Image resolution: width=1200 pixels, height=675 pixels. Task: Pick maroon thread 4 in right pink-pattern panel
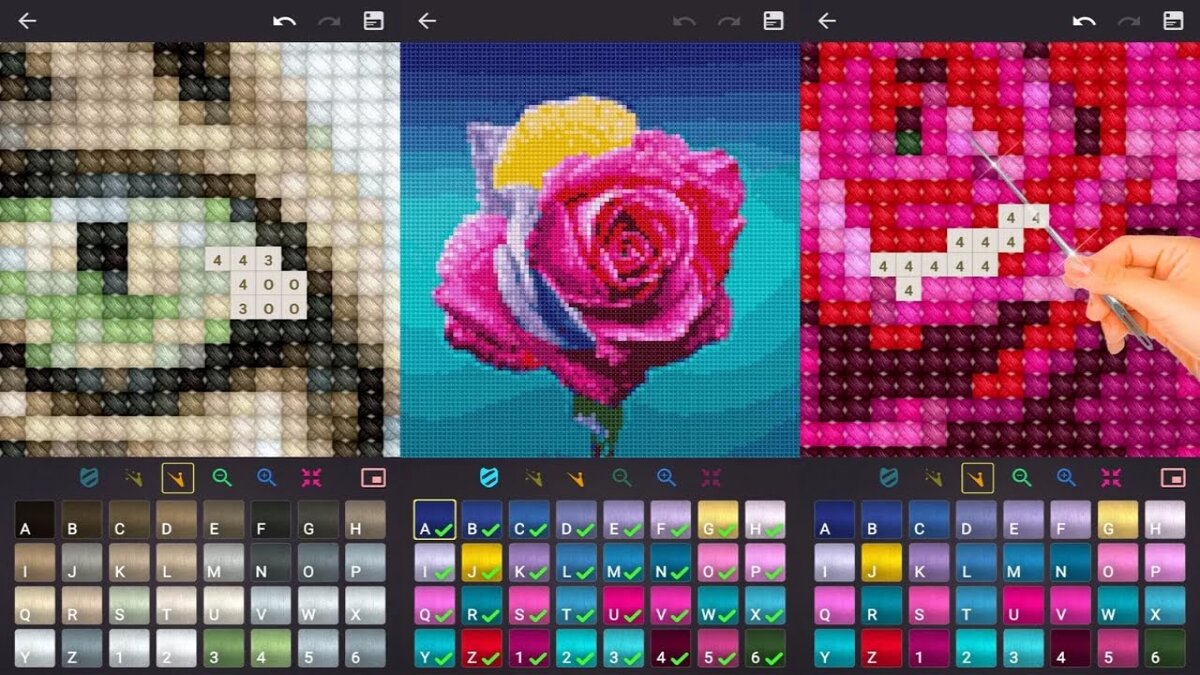tap(1071, 648)
